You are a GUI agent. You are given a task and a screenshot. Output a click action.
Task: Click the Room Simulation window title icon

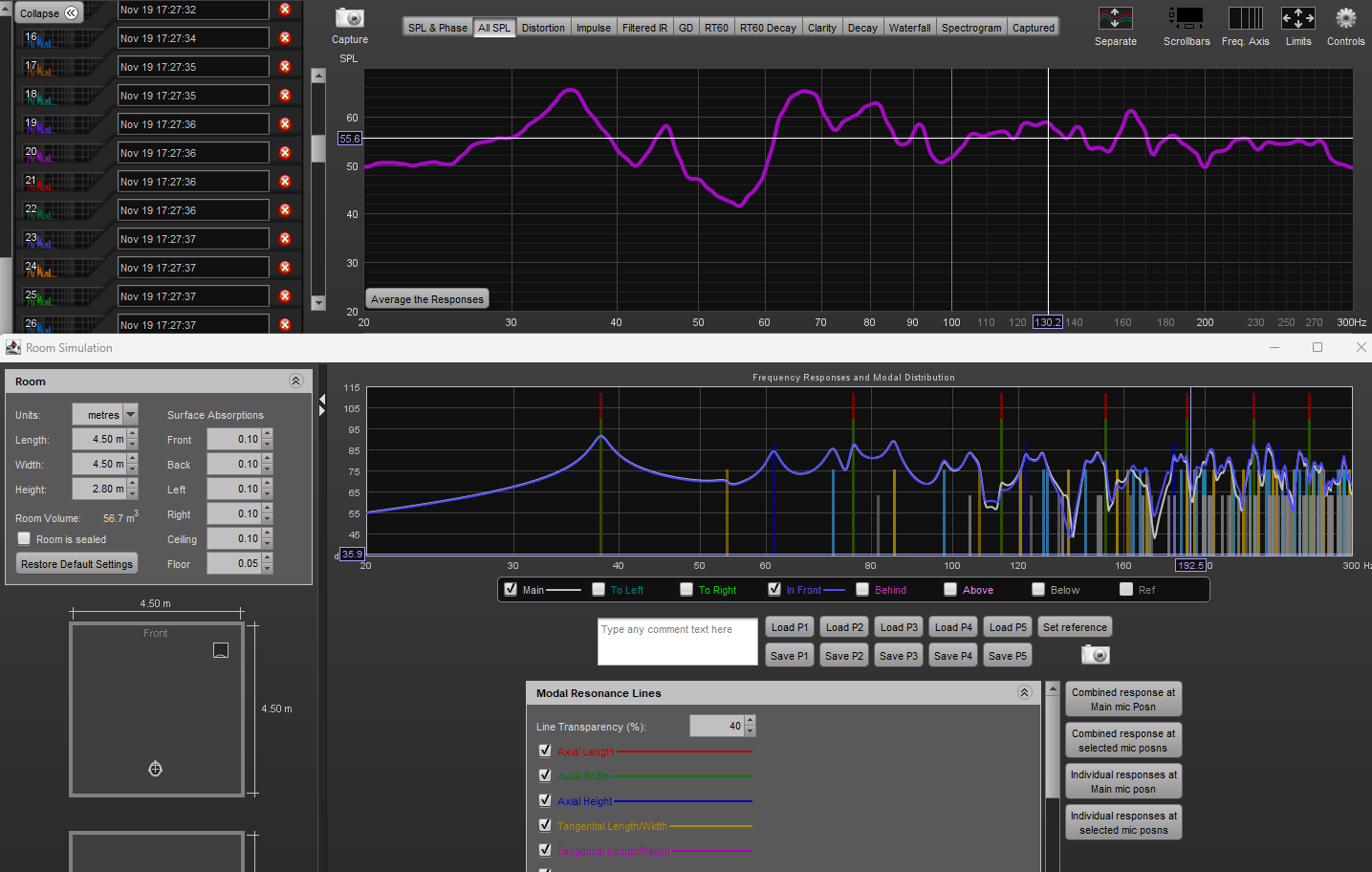pyautogui.click(x=13, y=347)
